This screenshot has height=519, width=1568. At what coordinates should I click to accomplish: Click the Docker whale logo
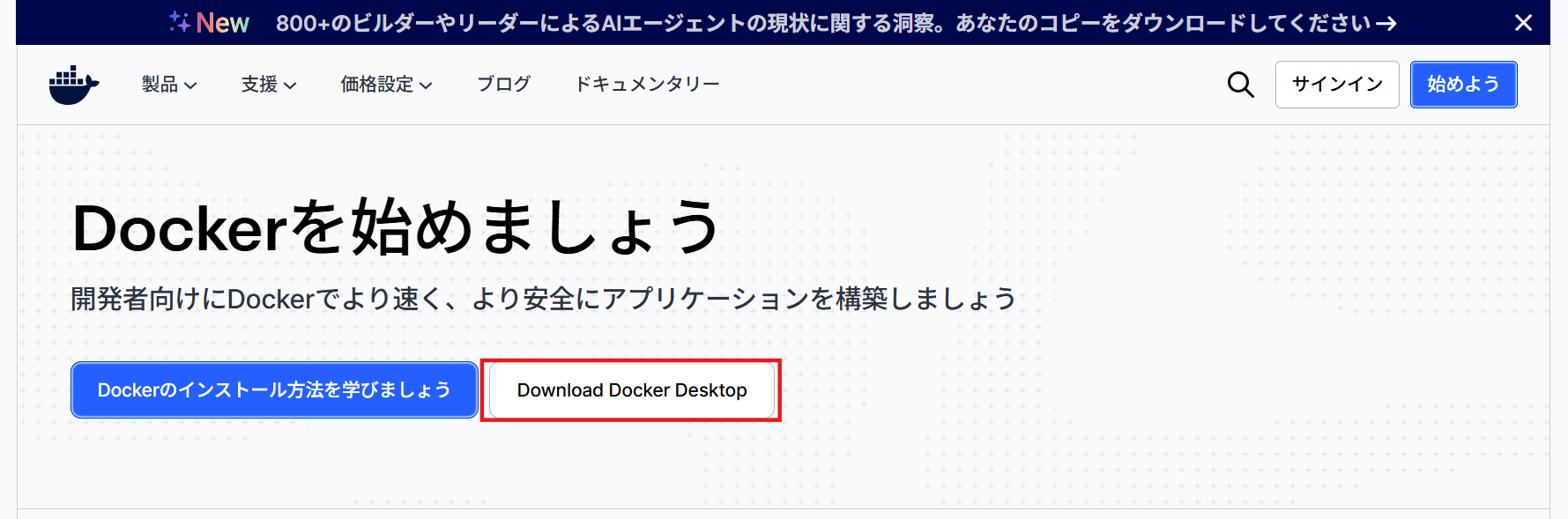click(74, 85)
